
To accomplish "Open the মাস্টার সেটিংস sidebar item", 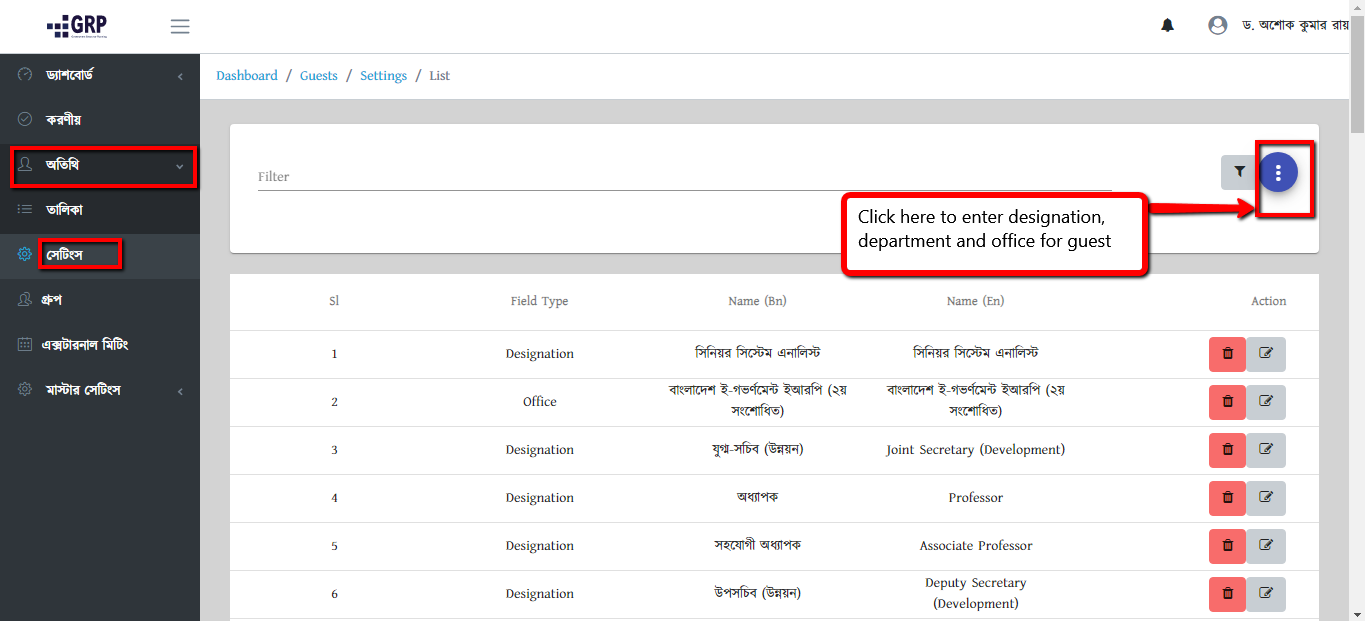I will 100,390.
